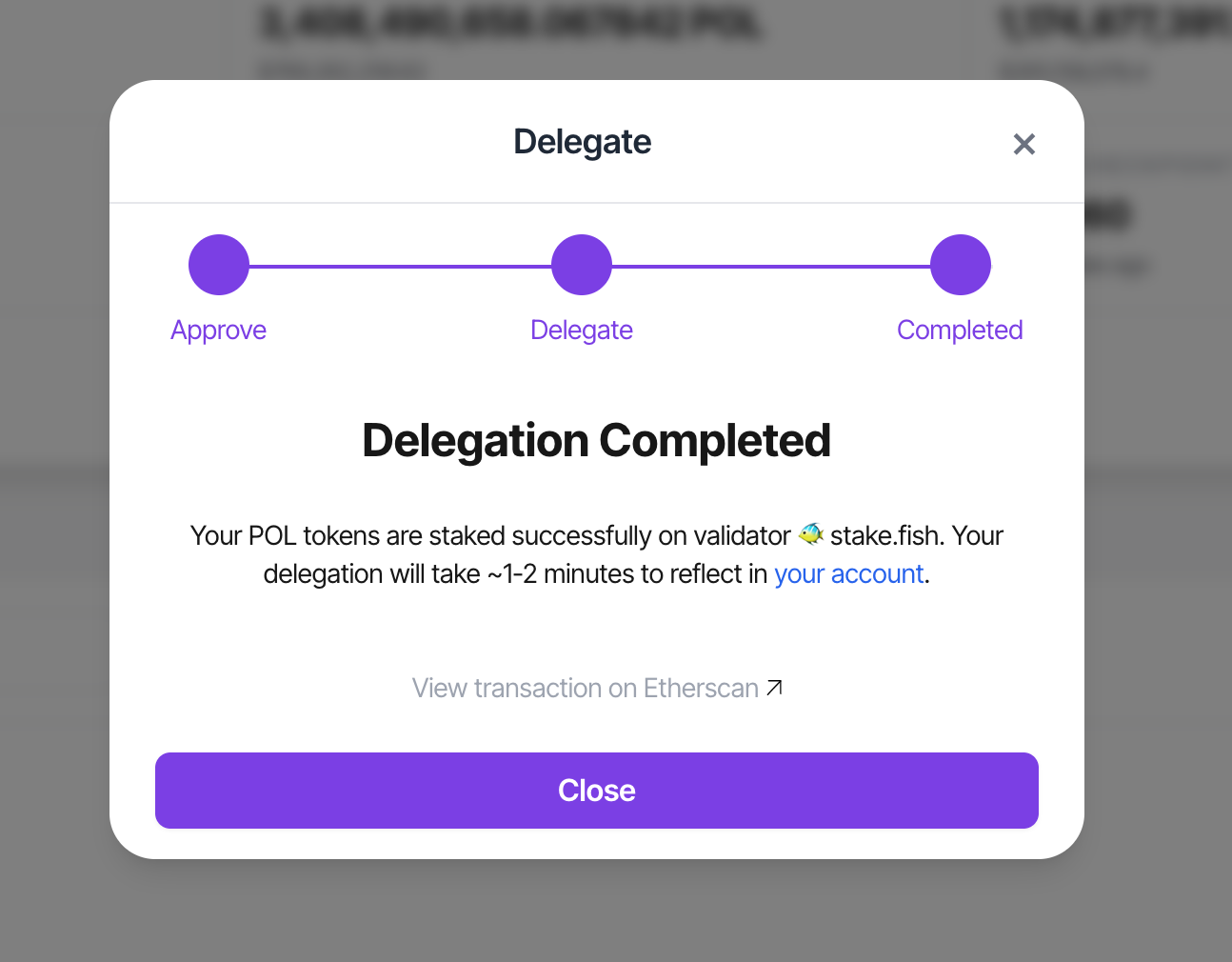This screenshot has width=1232, height=962.
Task: Open the "your account" link
Action: [x=848, y=573]
